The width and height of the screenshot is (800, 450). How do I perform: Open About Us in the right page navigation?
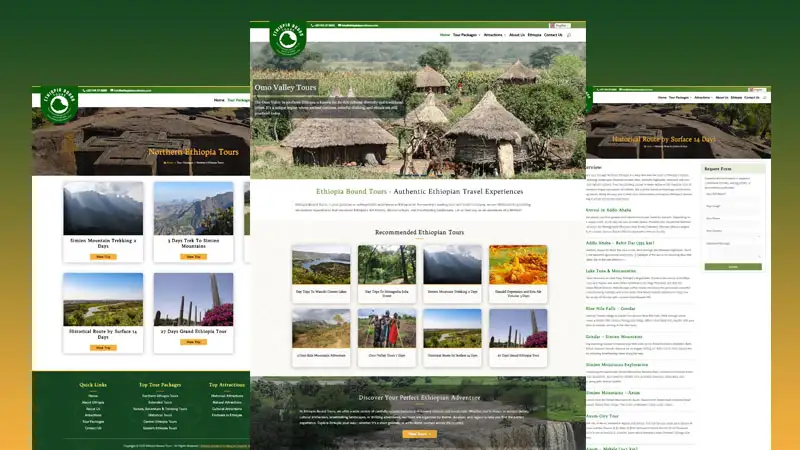[x=721, y=97]
